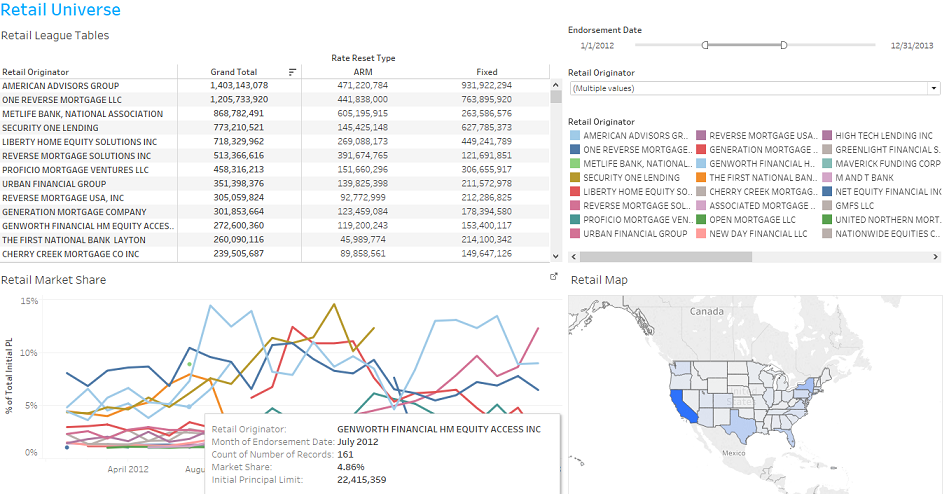Click Reverse Mortgage USA legend color swatch
Image resolution: width=949 pixels, height=494 pixels.
point(701,136)
